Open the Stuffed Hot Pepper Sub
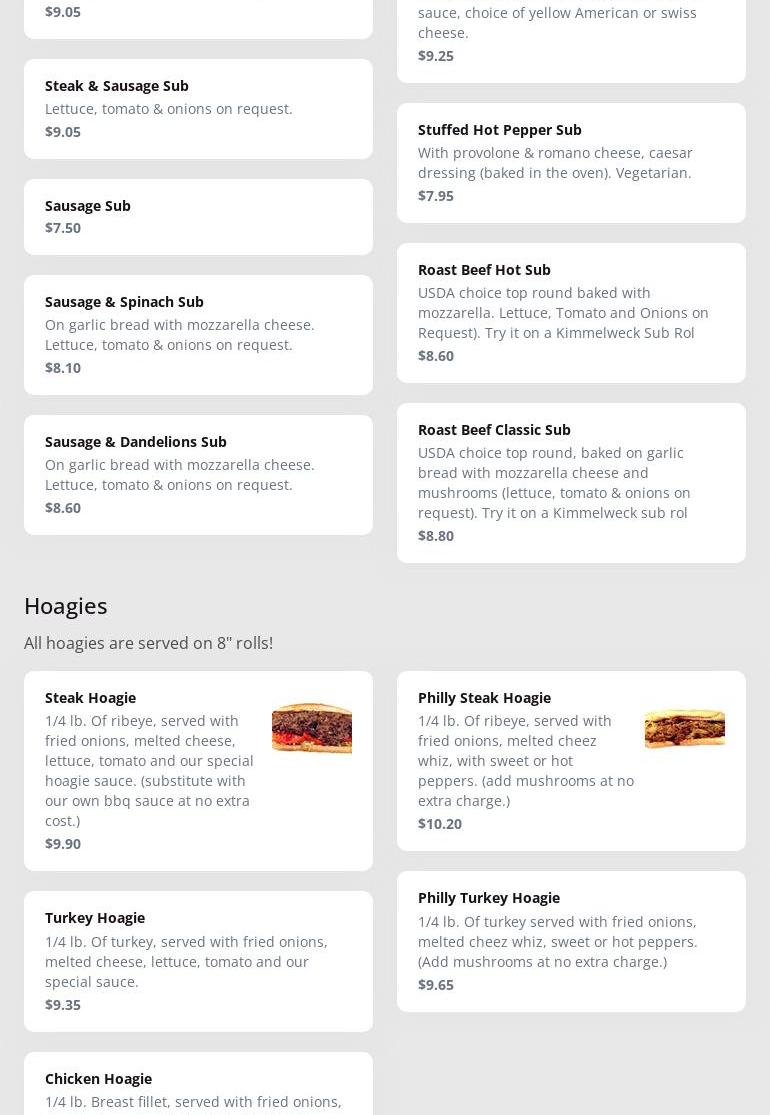Viewport: 770px width, 1115px height. (571, 162)
